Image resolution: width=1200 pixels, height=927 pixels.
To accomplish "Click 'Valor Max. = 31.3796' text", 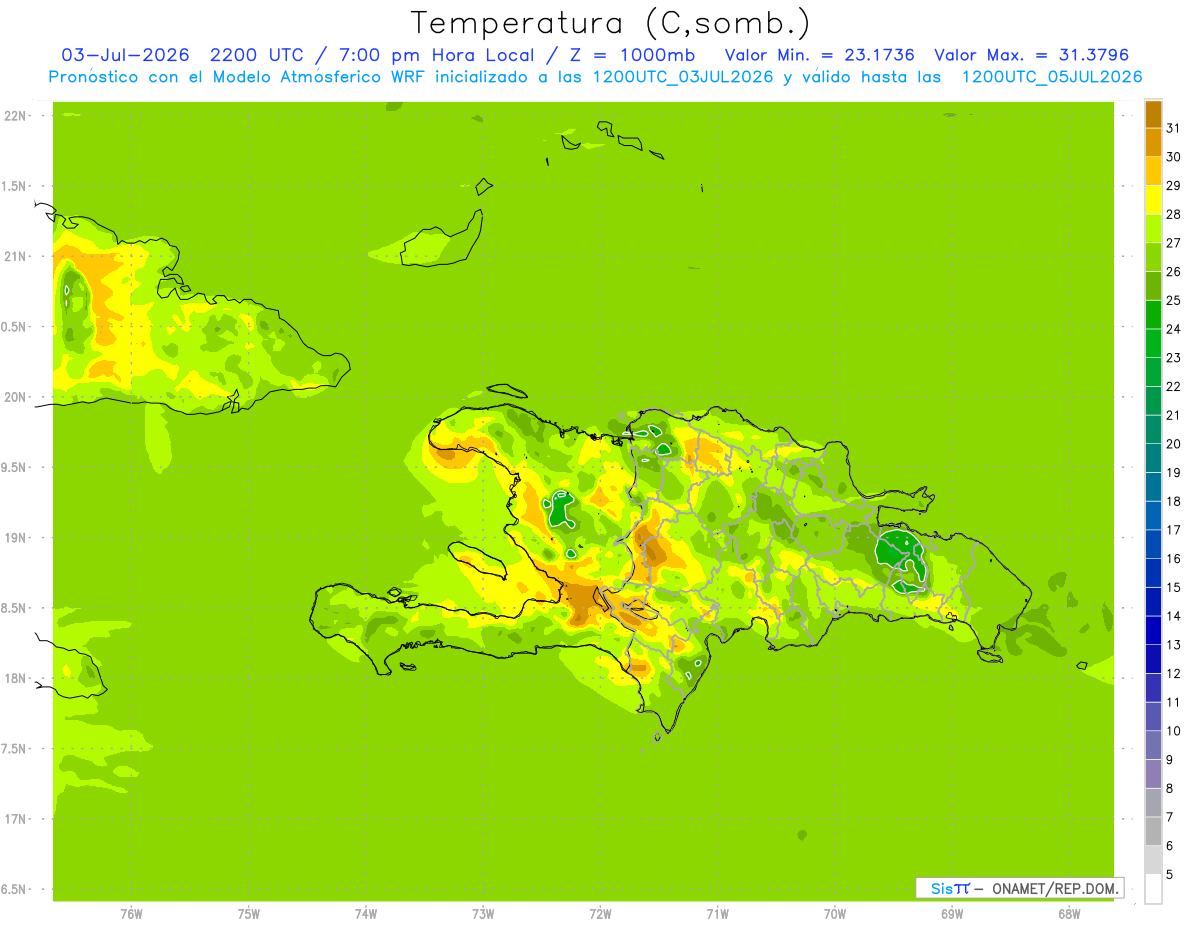I will point(1031,55).
